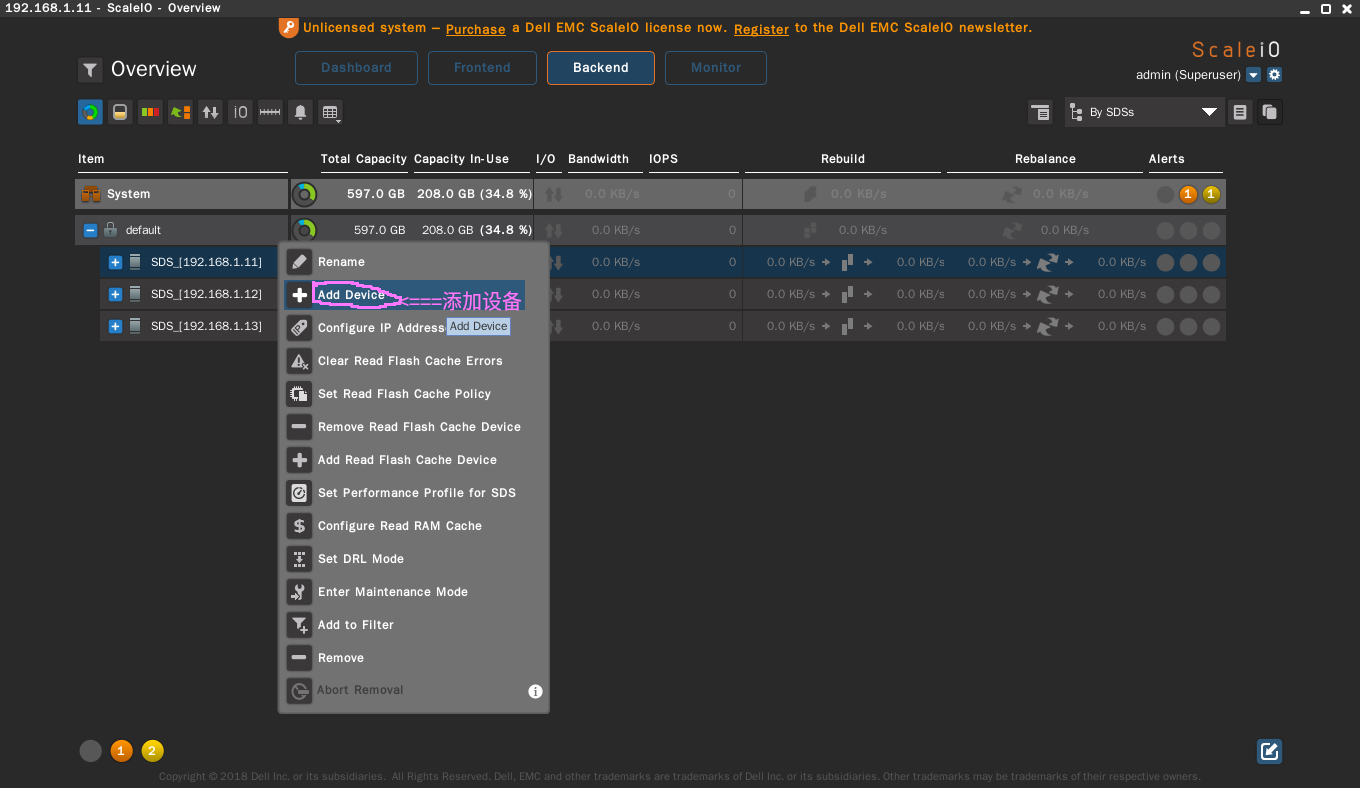1360x788 pixels.
Task: Collapse the default protection domain node
Action: (90, 230)
